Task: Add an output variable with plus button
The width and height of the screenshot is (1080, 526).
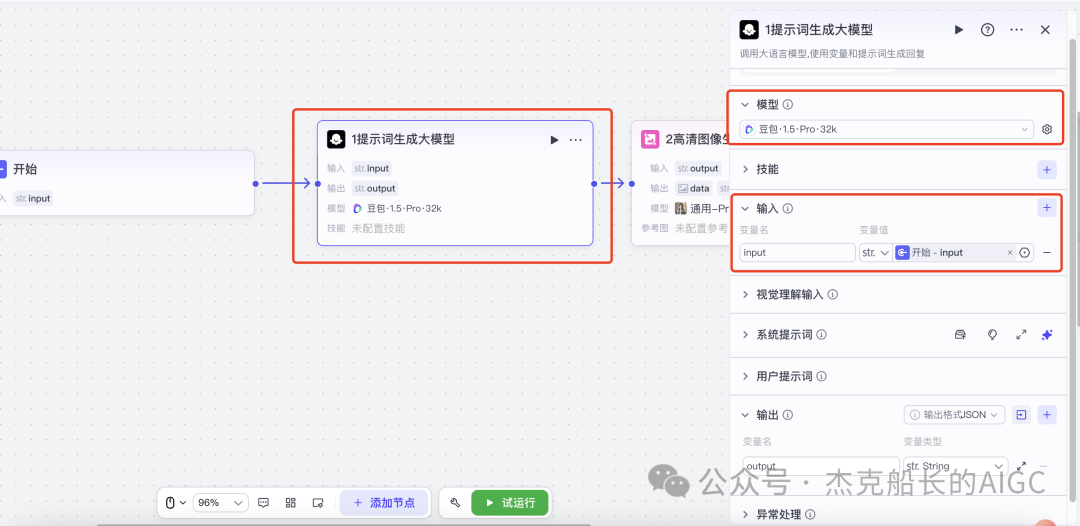Action: [x=1047, y=414]
